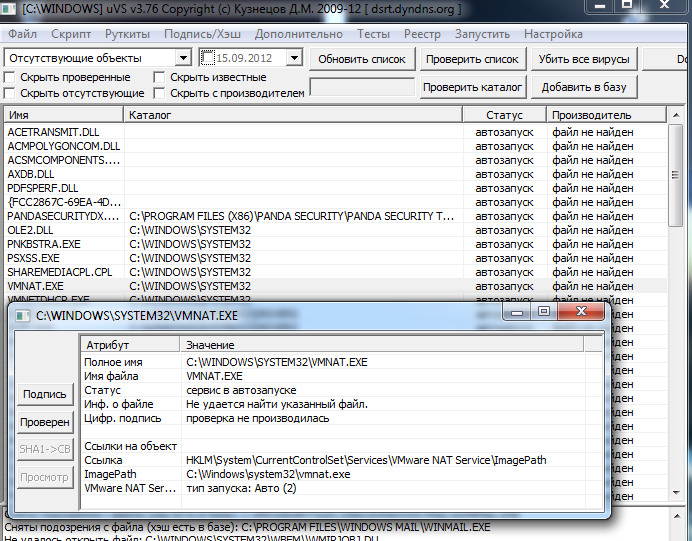Click the search input field beside checkboxes

pos(362,87)
